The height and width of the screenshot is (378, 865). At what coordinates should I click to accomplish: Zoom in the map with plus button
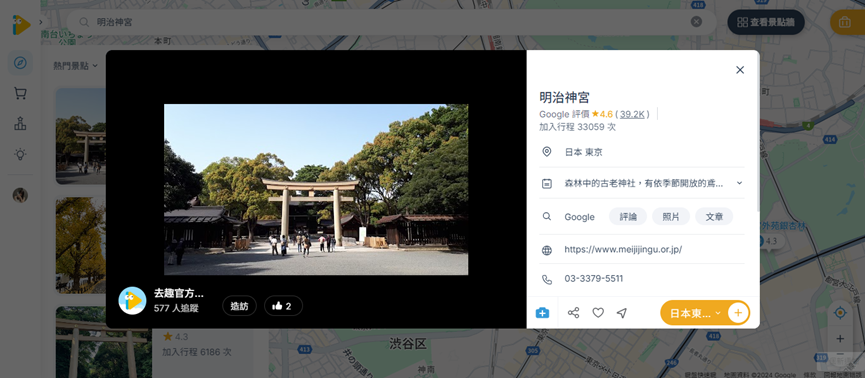(x=840, y=338)
